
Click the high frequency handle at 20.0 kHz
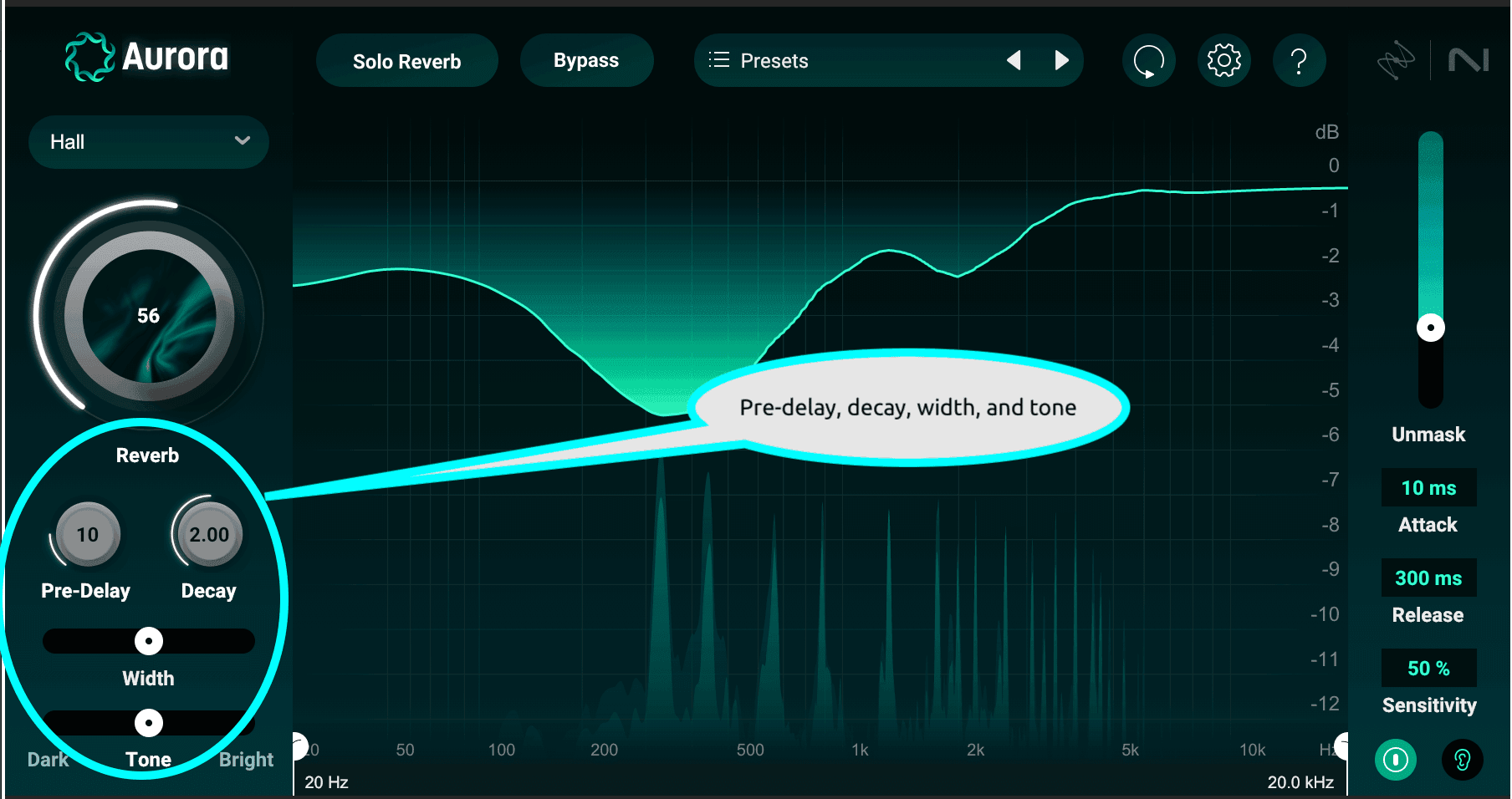pyautogui.click(x=1341, y=746)
